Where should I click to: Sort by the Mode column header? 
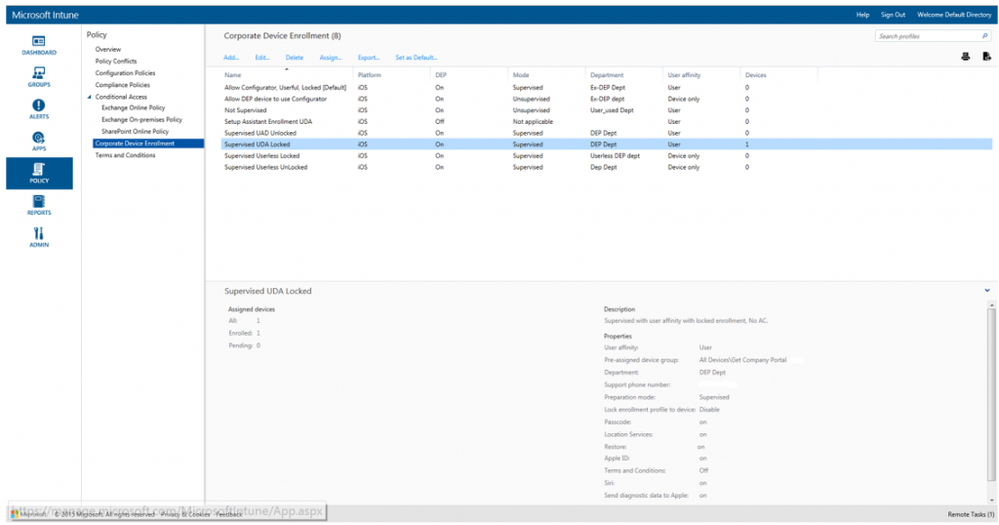click(521, 75)
